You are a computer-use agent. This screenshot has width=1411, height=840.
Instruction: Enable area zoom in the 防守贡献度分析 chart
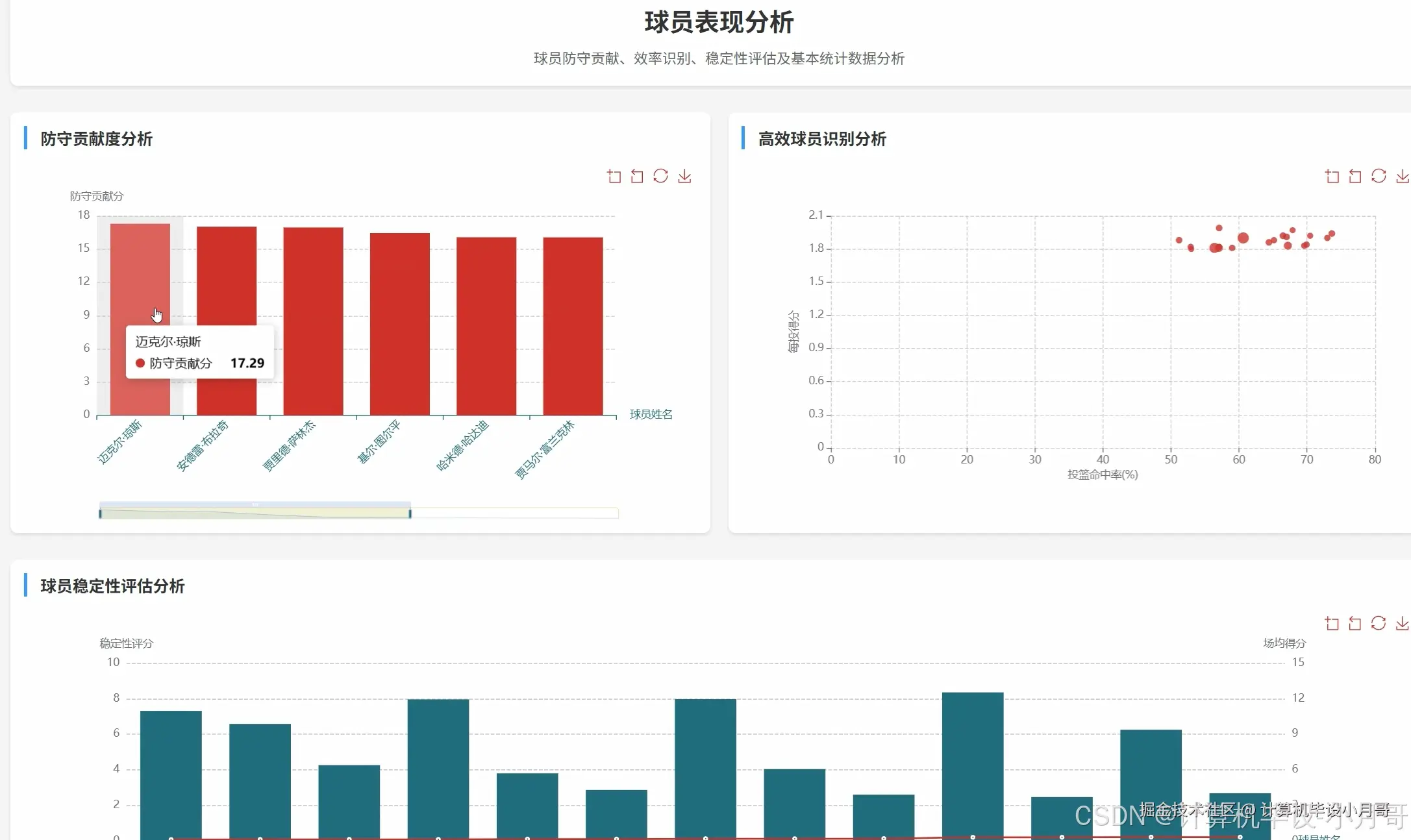tap(614, 176)
